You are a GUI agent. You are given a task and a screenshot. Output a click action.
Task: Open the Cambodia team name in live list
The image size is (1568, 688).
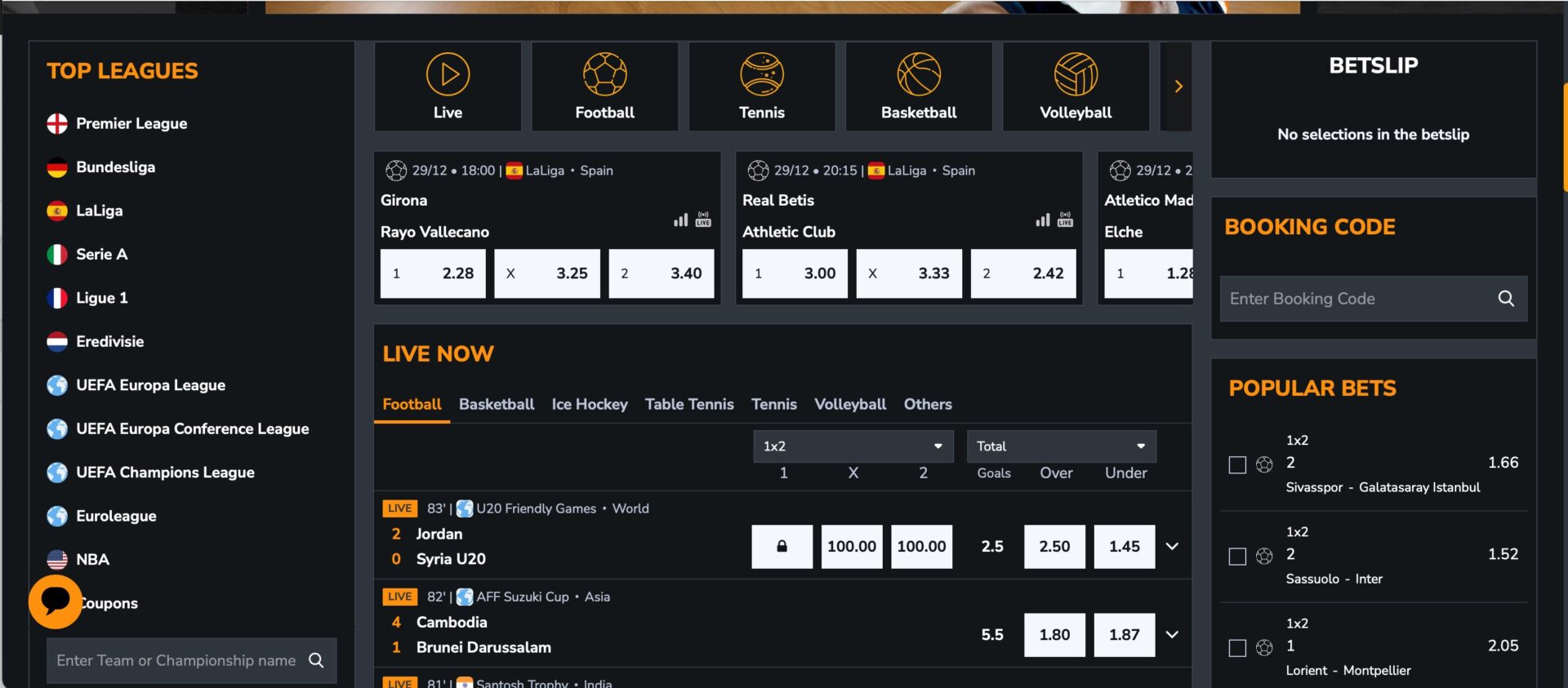click(x=452, y=622)
